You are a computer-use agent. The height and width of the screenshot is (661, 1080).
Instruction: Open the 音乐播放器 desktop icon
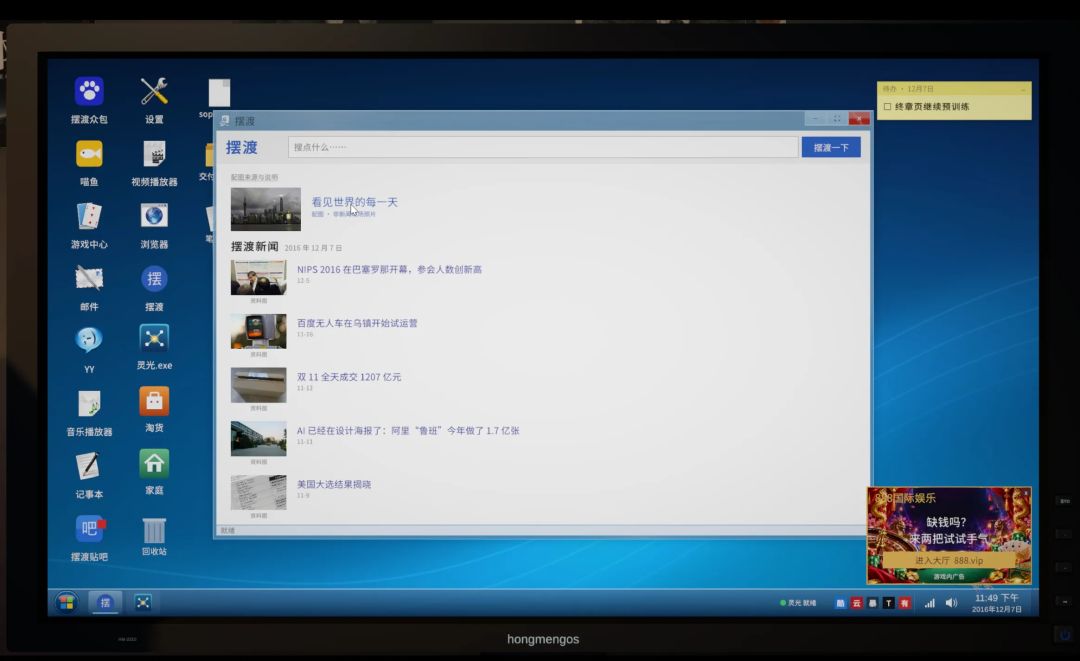coord(89,404)
